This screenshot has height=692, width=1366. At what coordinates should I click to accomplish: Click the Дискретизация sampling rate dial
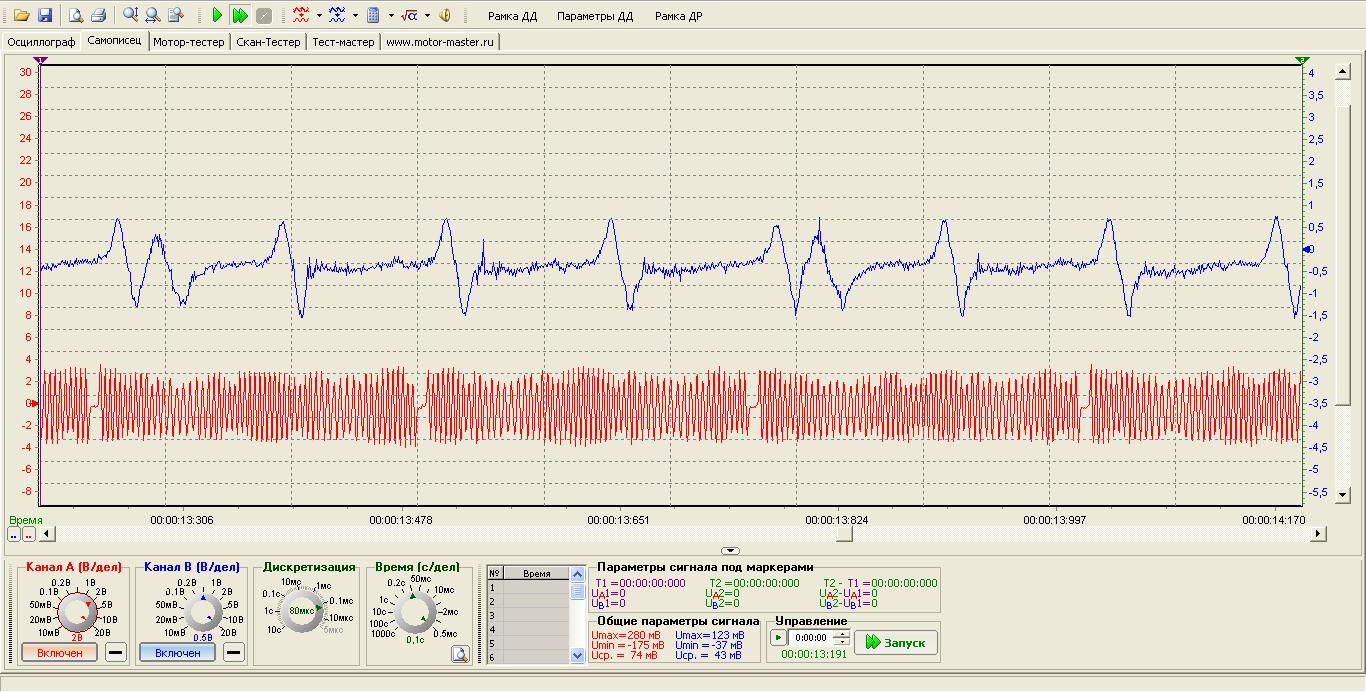302,609
